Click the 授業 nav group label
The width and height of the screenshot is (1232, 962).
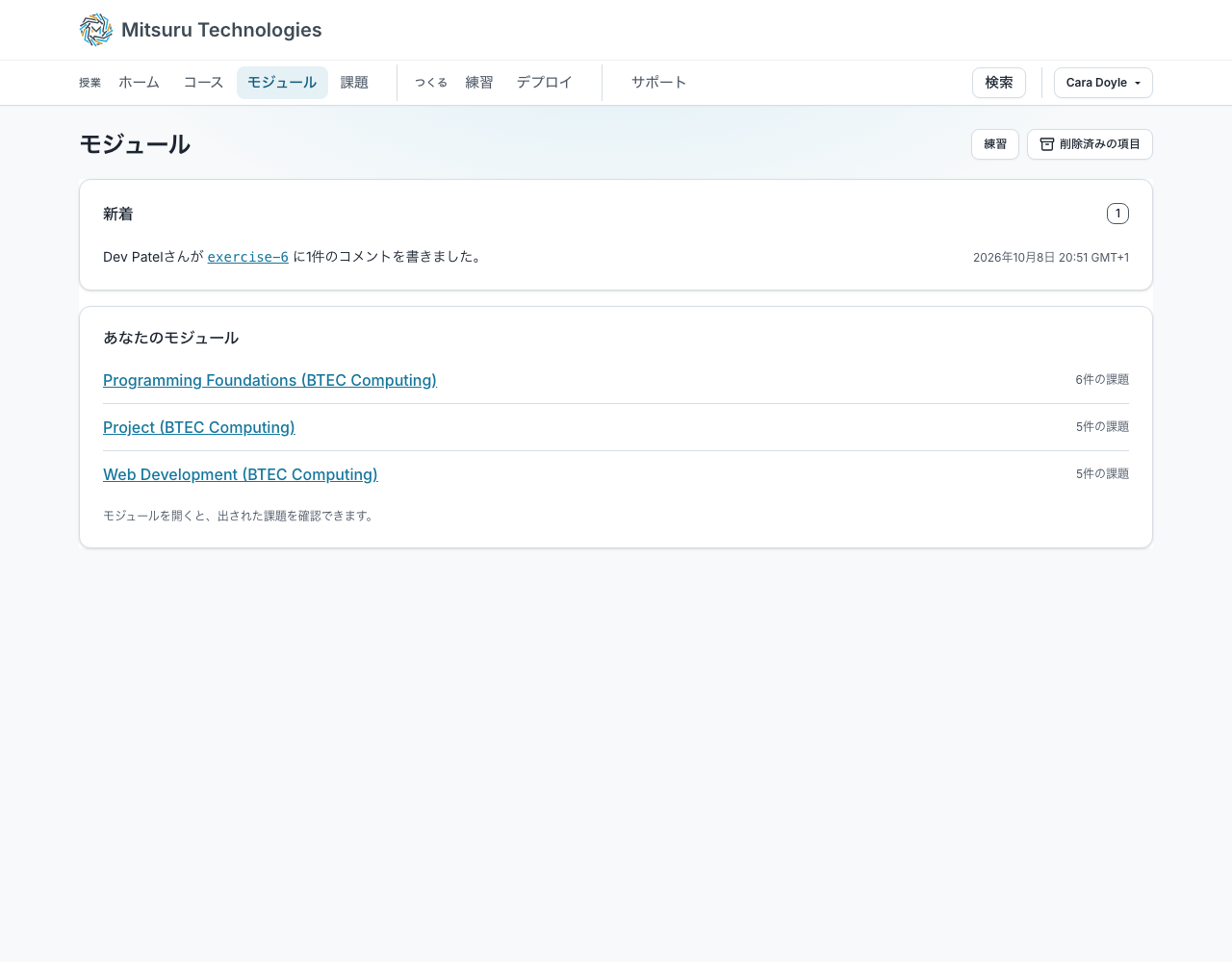(90, 83)
